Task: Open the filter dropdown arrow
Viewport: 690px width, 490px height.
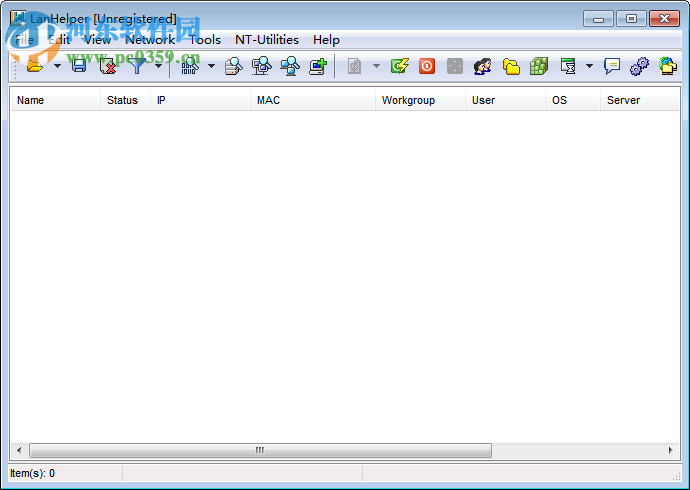Action: coord(158,66)
